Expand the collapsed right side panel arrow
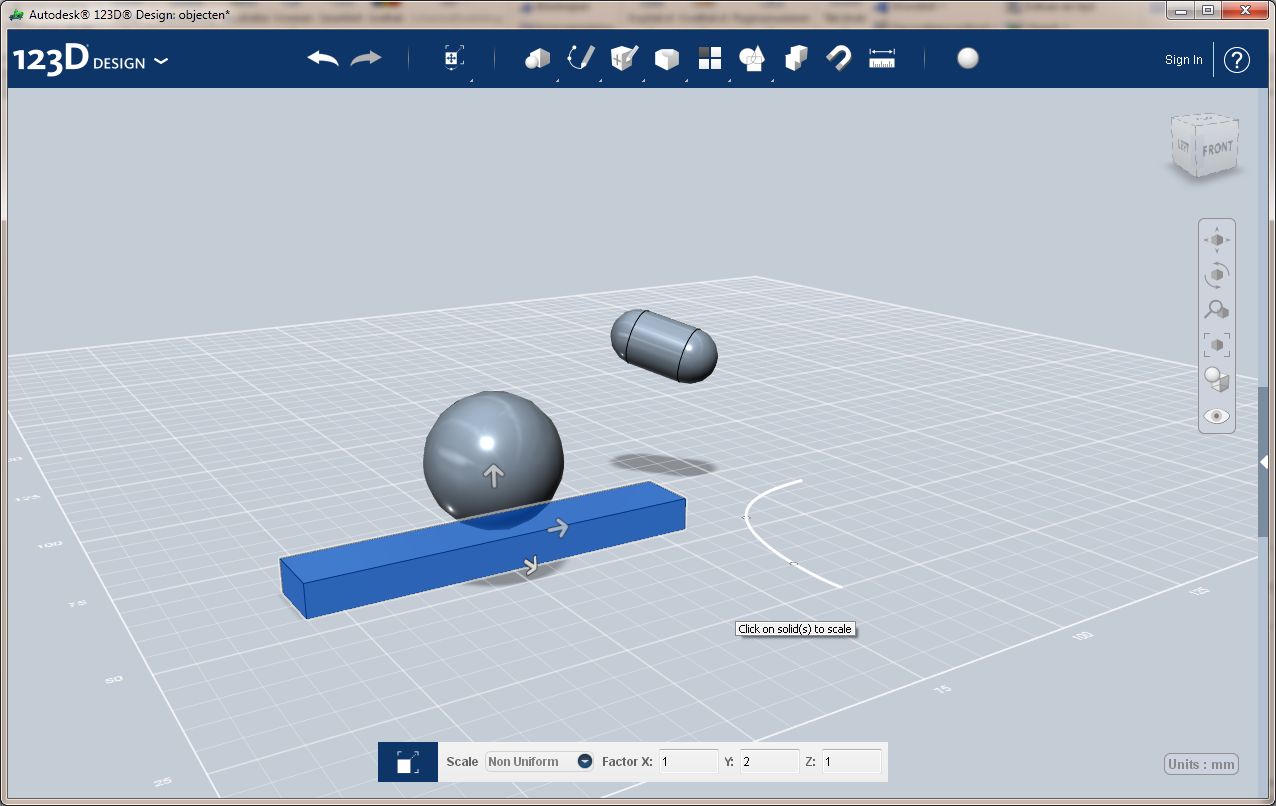The height and width of the screenshot is (806, 1276). click(1264, 460)
